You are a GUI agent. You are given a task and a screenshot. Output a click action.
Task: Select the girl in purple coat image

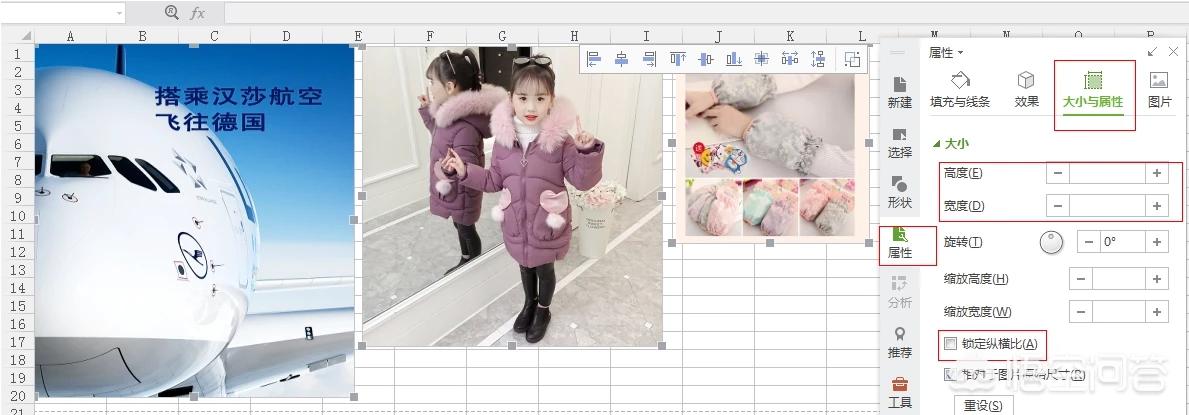pyautogui.click(x=512, y=196)
